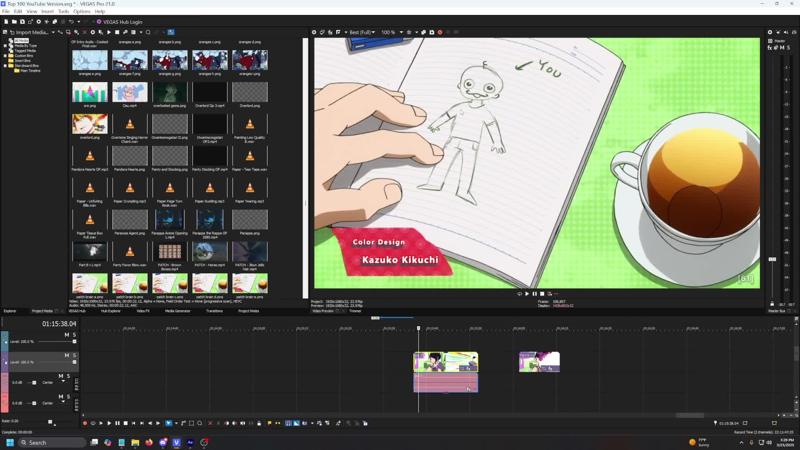Click Play in timeline transport bar
The width and height of the screenshot is (800, 450).
(109, 423)
